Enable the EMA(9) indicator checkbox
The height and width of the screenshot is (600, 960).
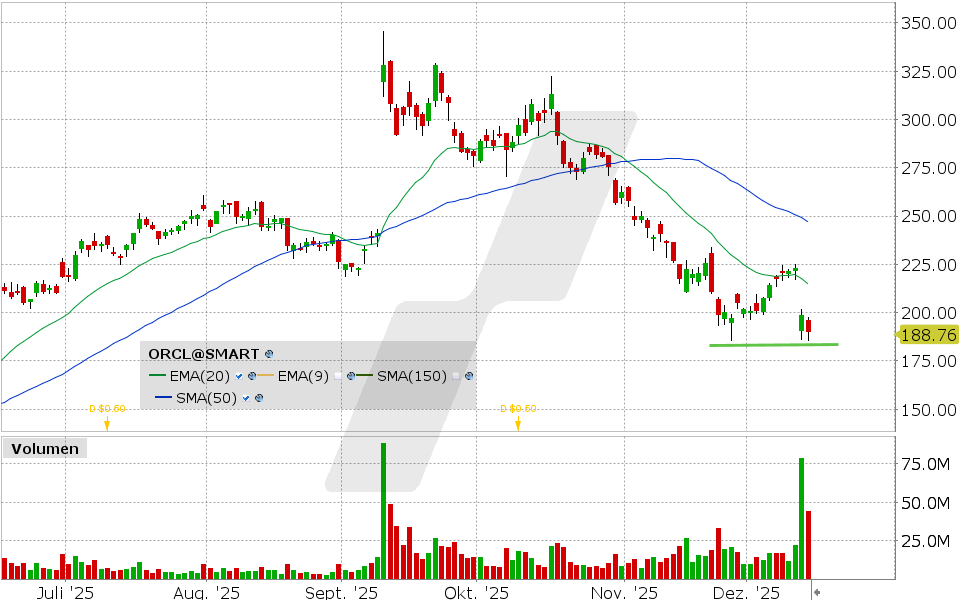(337, 375)
